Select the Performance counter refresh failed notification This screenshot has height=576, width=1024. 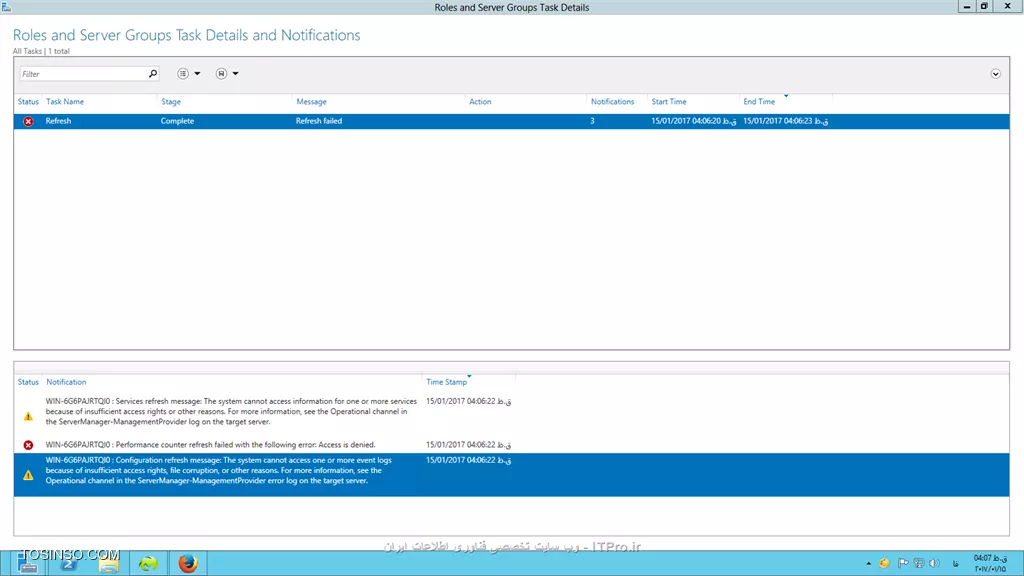tap(210, 445)
